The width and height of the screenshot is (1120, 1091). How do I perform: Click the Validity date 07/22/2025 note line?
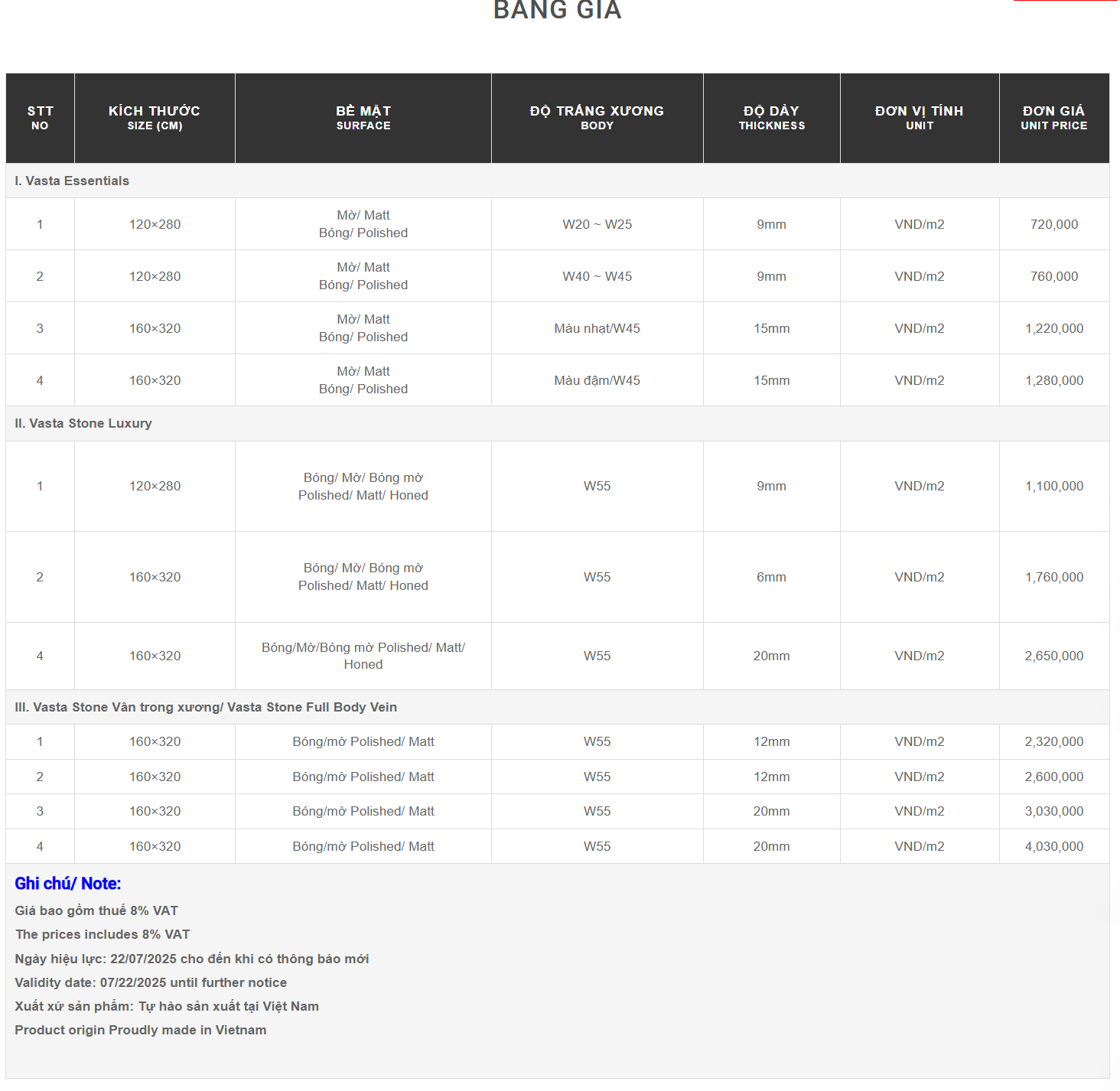pos(151,982)
